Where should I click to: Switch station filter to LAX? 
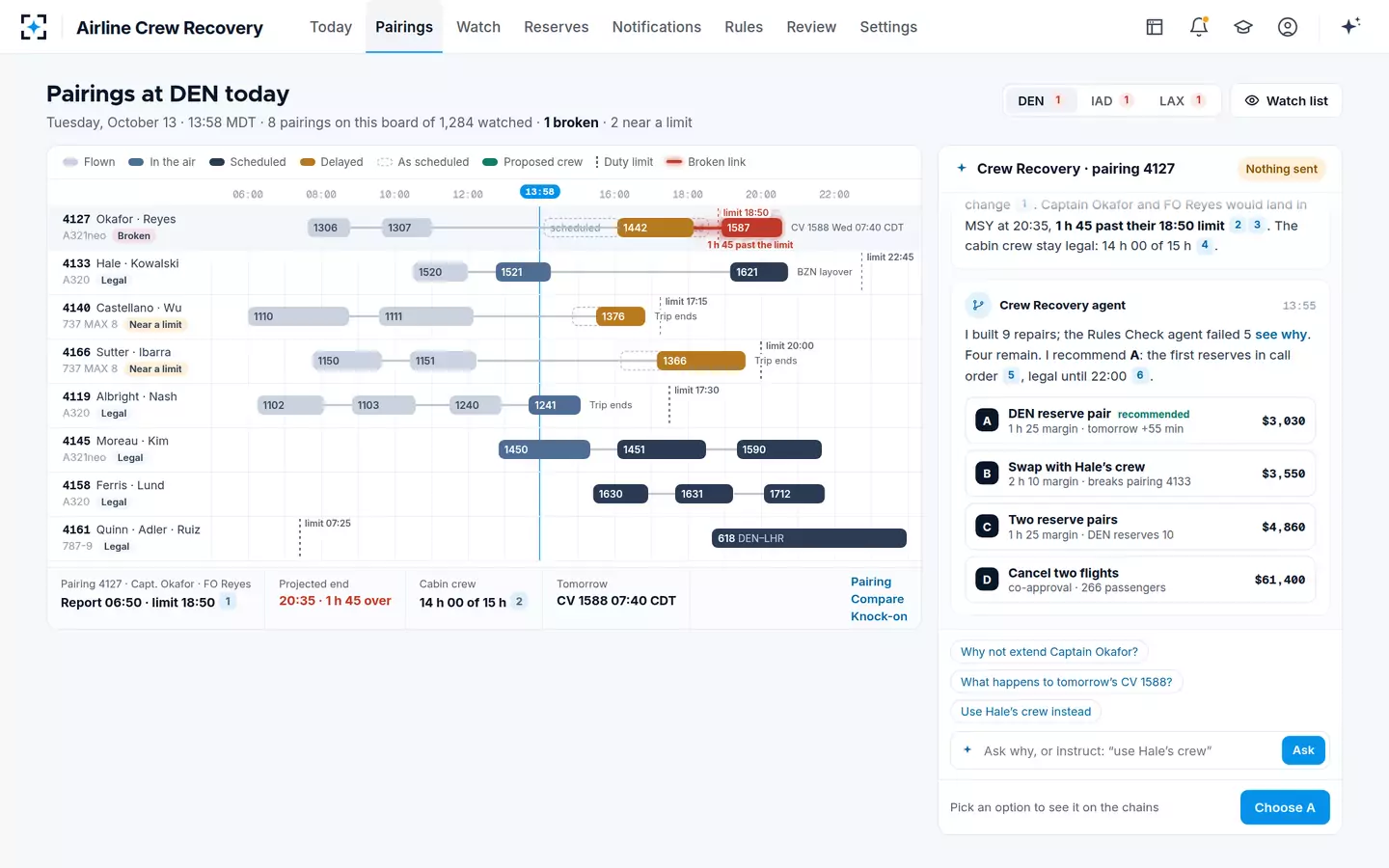point(1182,101)
